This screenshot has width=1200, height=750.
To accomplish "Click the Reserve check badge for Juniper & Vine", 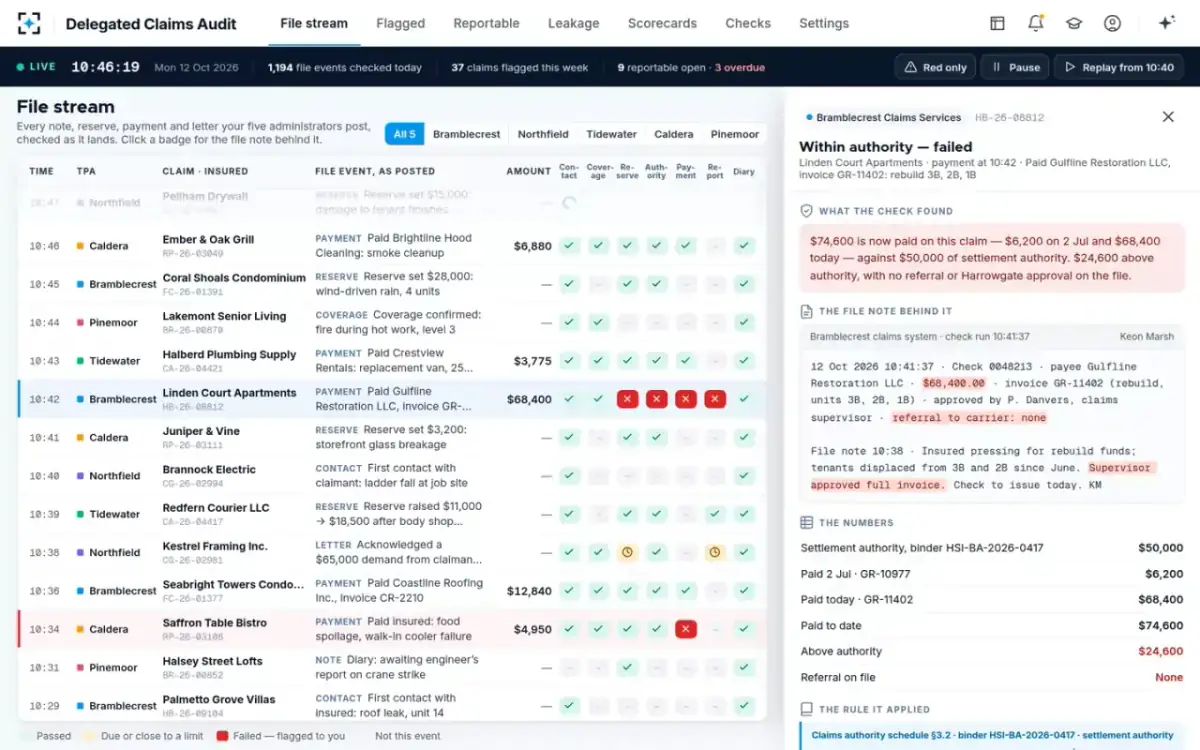I will coord(627,437).
